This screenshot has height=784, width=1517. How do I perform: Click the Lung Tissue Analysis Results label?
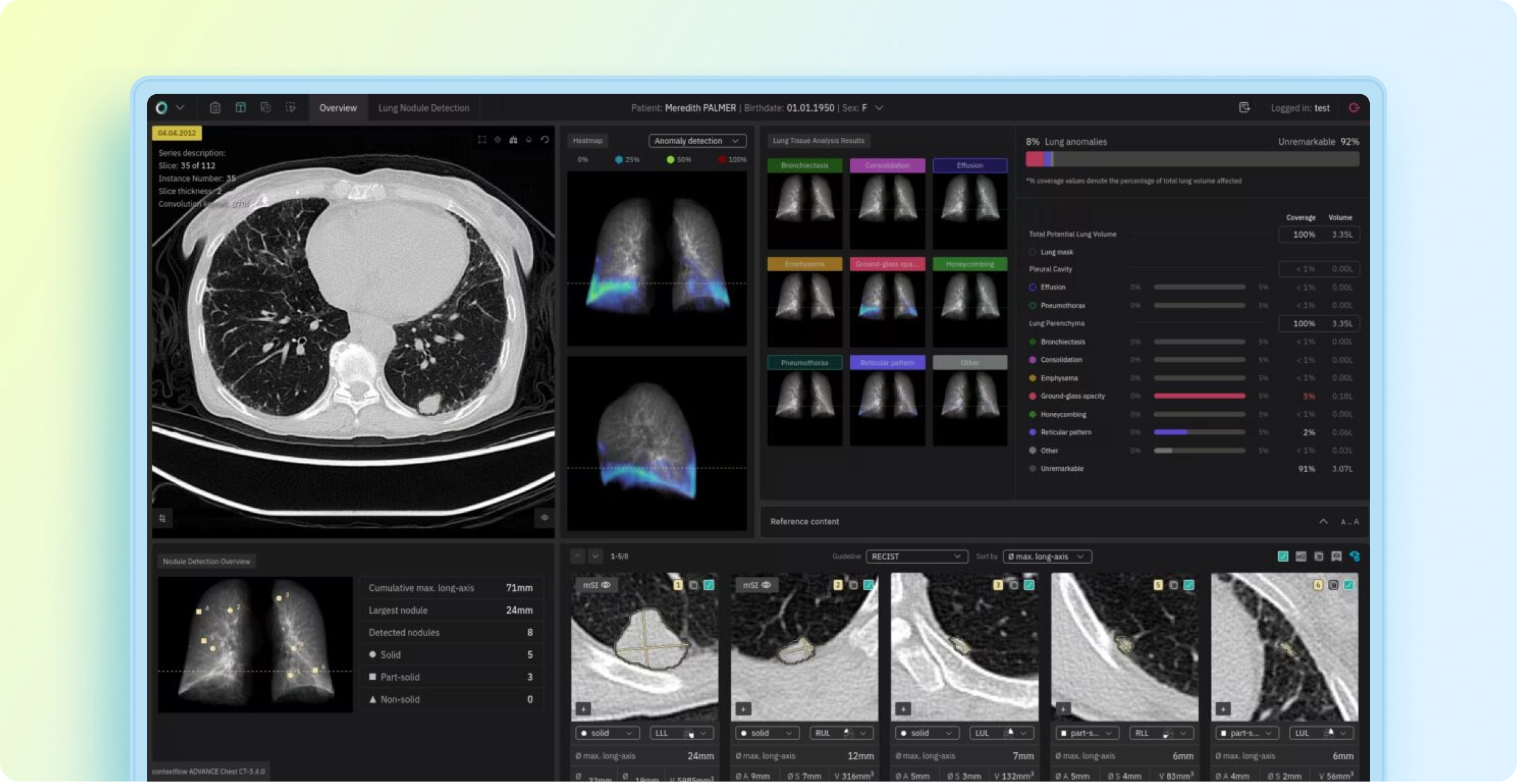(818, 141)
